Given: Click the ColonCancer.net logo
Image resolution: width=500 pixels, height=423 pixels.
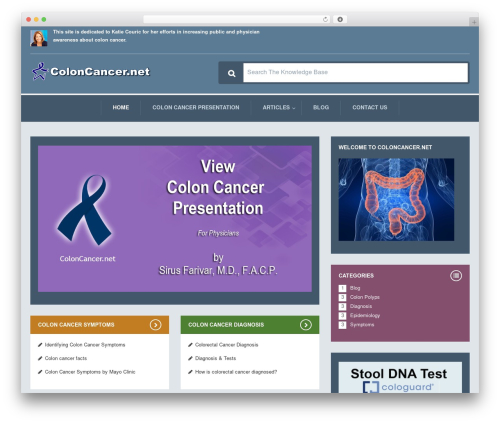Looking at the screenshot, I should (91, 71).
